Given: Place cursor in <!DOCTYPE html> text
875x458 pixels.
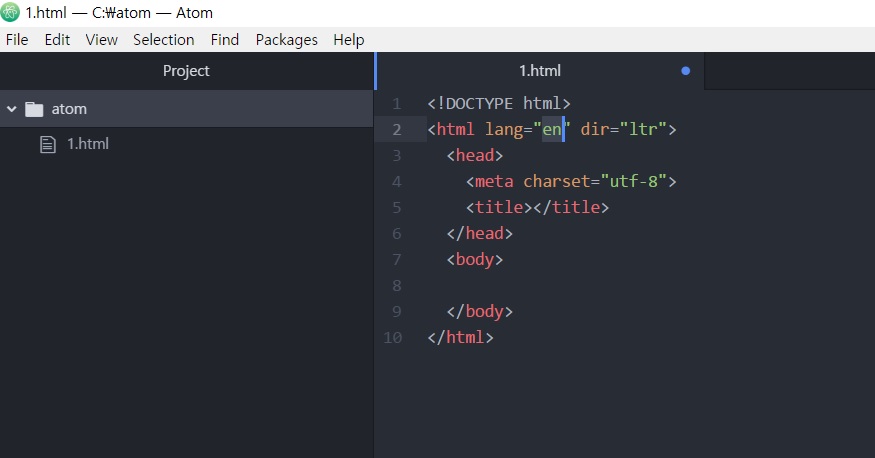Looking at the screenshot, I should coord(499,104).
